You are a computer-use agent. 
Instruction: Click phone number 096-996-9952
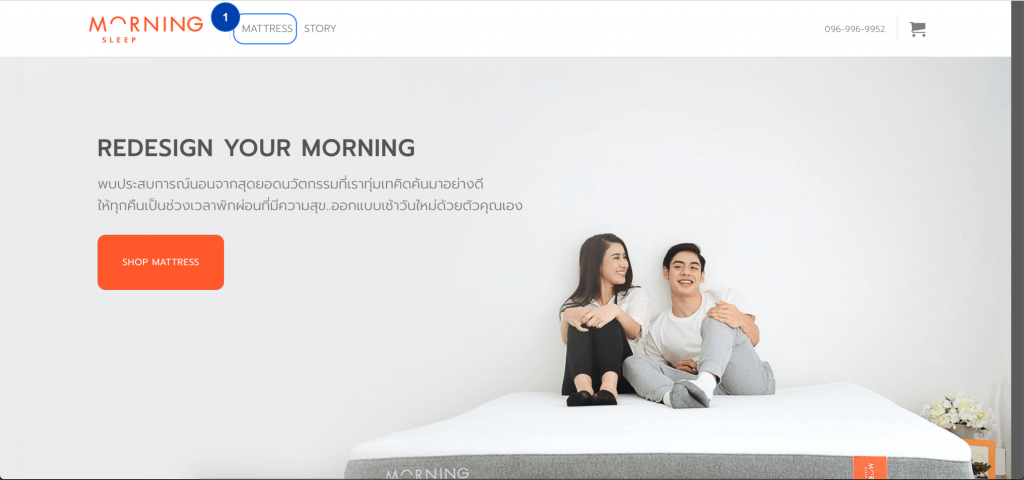(854, 29)
